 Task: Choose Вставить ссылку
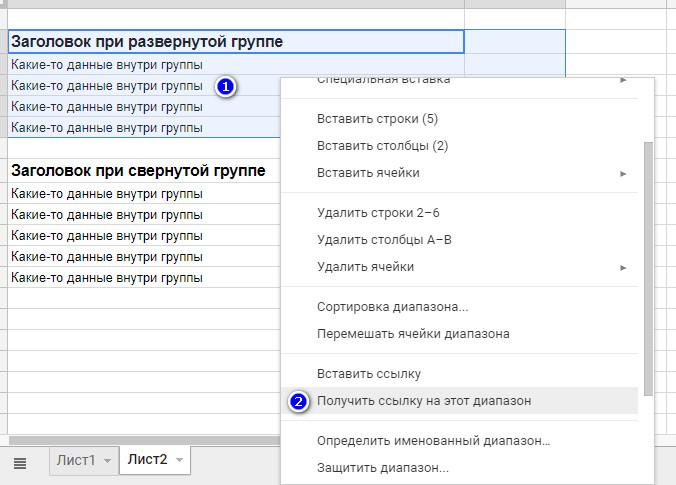coord(460,374)
